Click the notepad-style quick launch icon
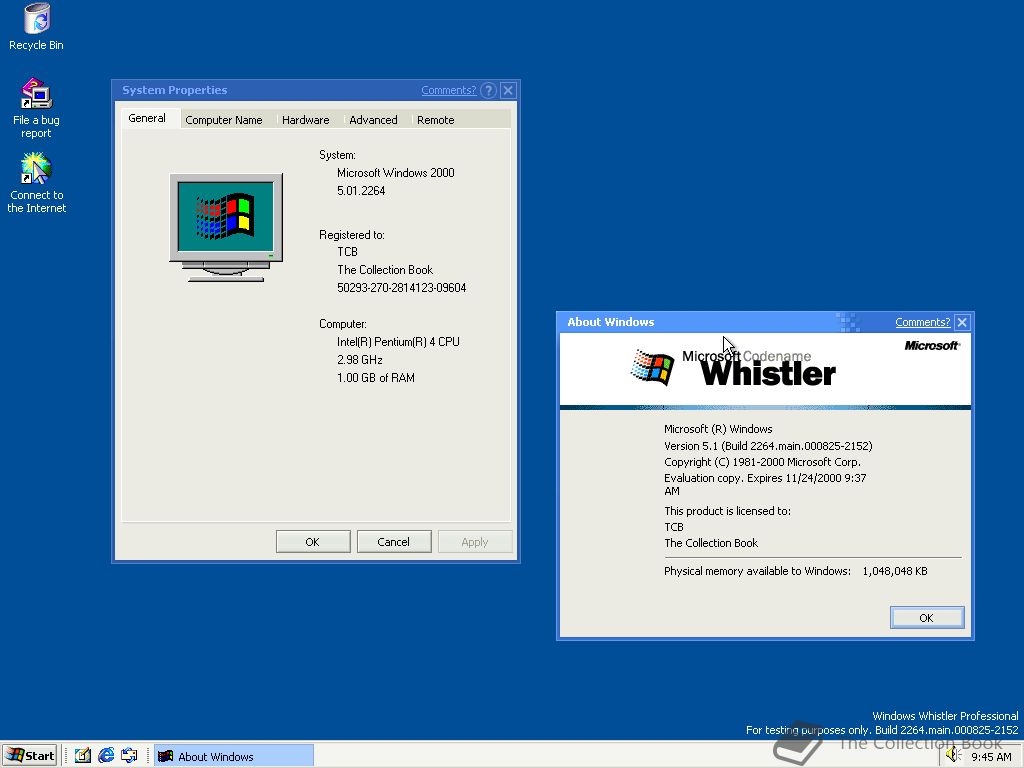 tap(82, 756)
